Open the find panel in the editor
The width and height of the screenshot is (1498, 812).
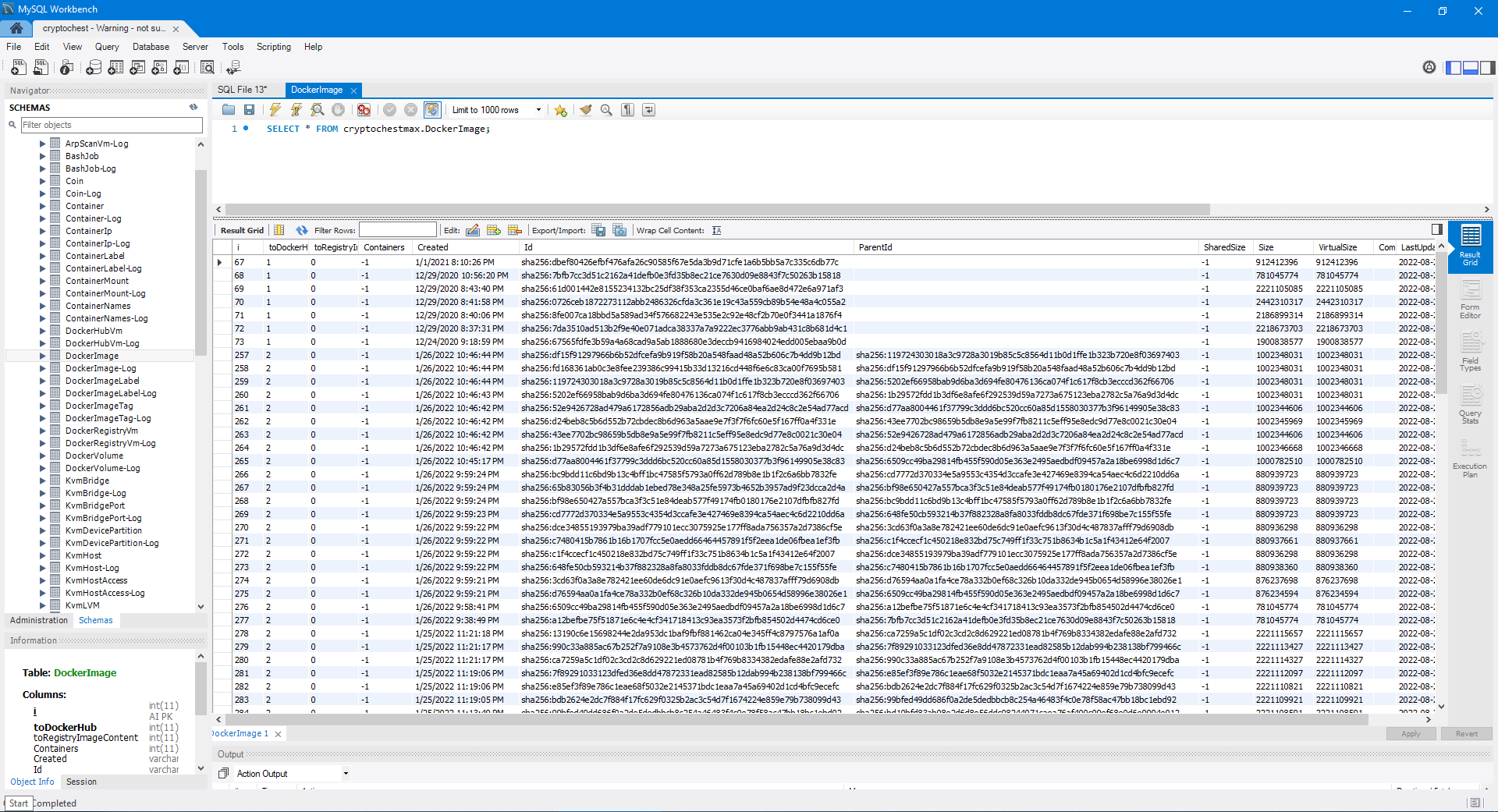[x=606, y=110]
